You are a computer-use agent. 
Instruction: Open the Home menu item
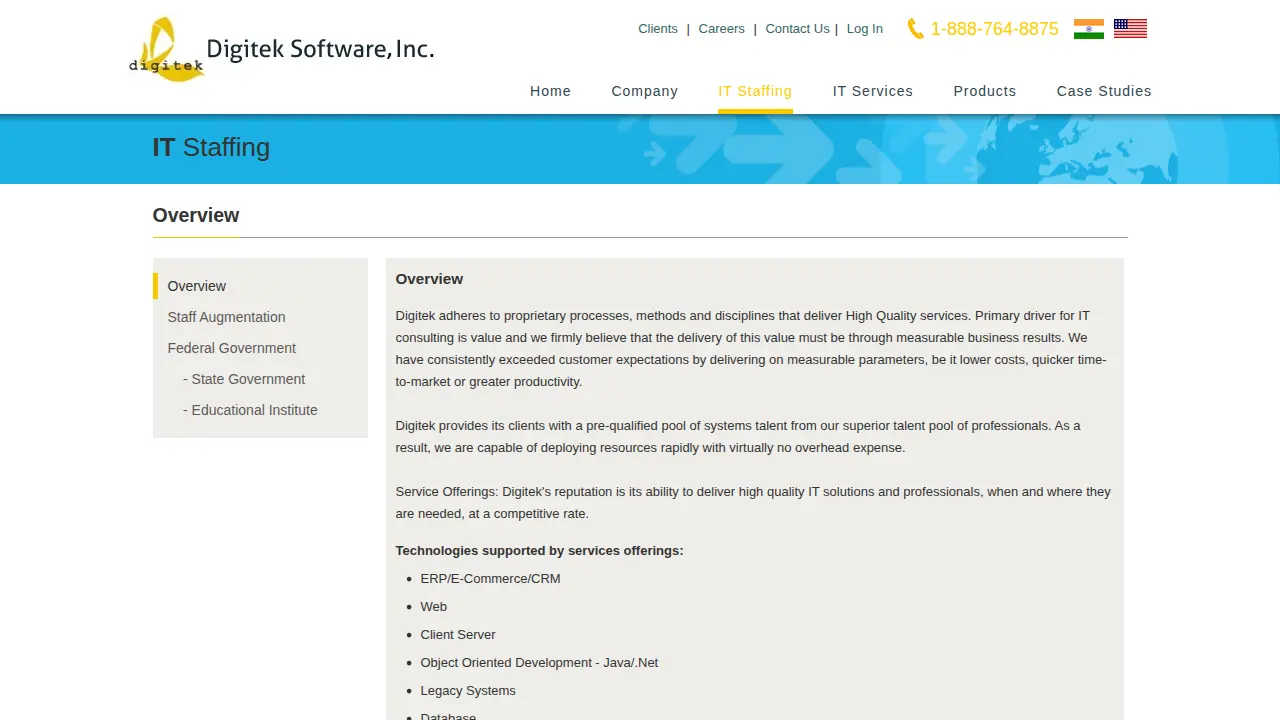point(550,91)
